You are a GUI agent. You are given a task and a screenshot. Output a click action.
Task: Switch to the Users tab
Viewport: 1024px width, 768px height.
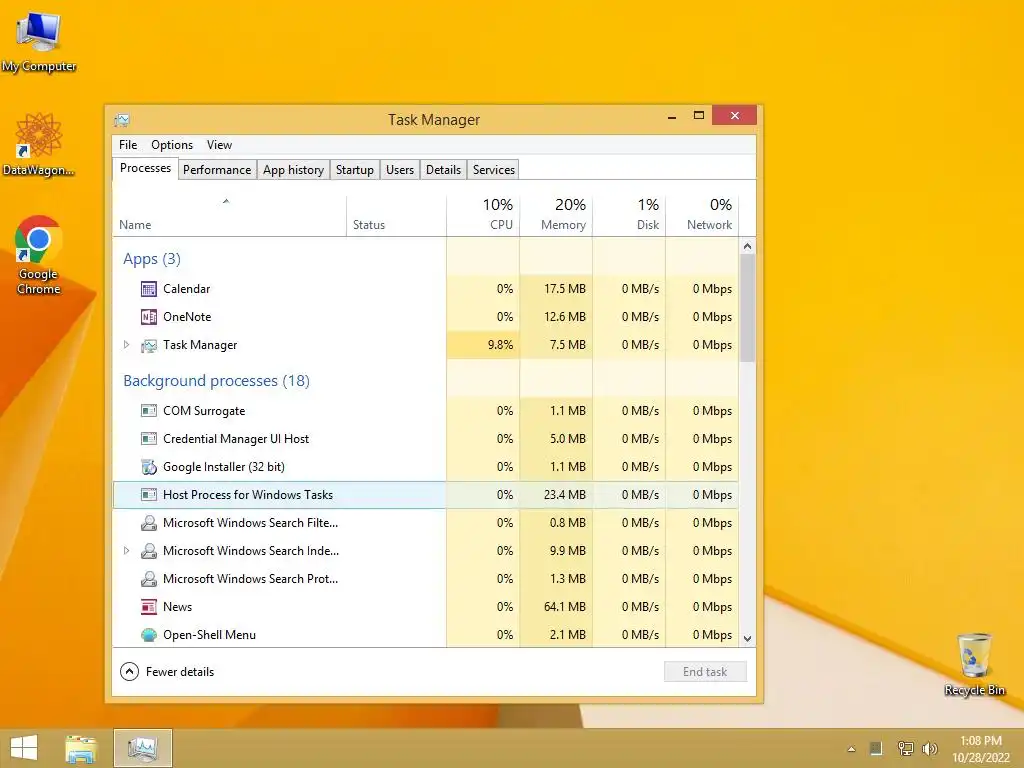400,170
